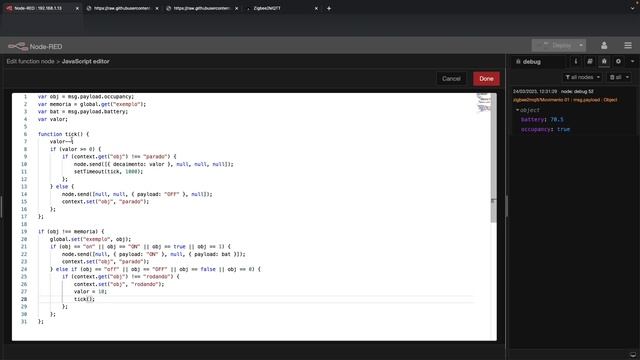Open the Deploy options dropdown arrow
Screen dimensions: 640x360
click(581, 45)
